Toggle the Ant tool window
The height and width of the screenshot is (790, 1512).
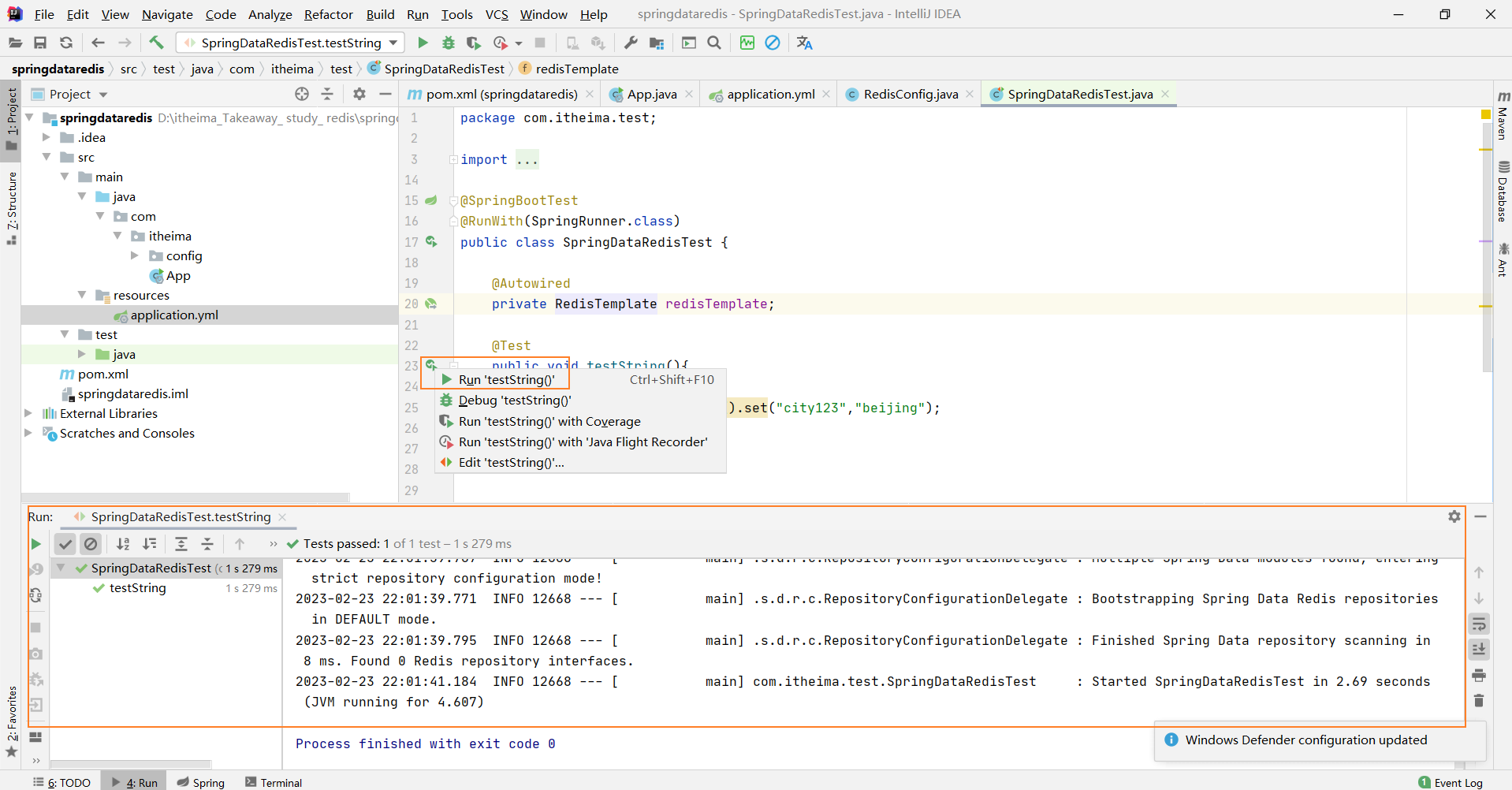click(x=1503, y=259)
